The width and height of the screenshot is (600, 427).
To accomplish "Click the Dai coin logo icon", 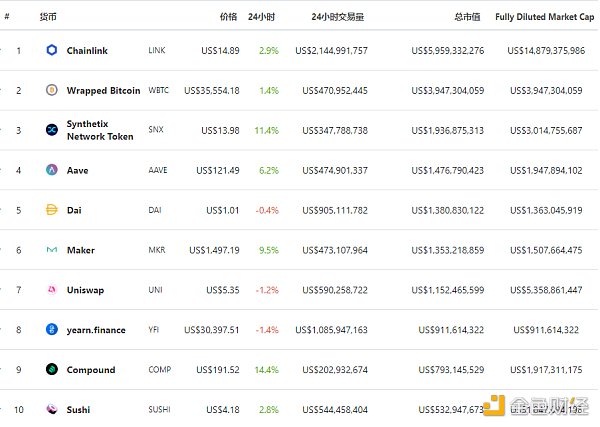I will click(52, 210).
